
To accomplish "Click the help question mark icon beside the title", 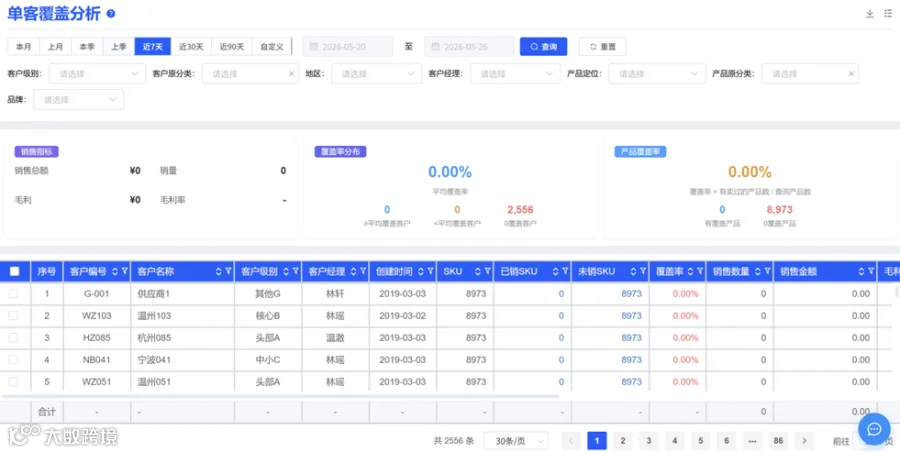I will 111,14.
